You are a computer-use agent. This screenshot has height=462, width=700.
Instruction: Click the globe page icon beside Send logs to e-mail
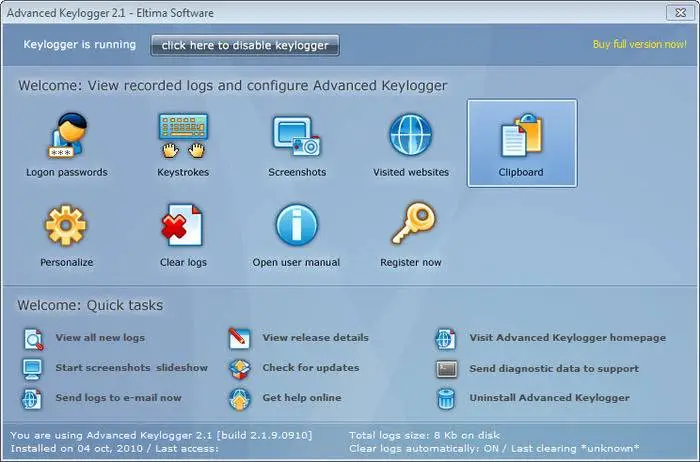(32, 399)
